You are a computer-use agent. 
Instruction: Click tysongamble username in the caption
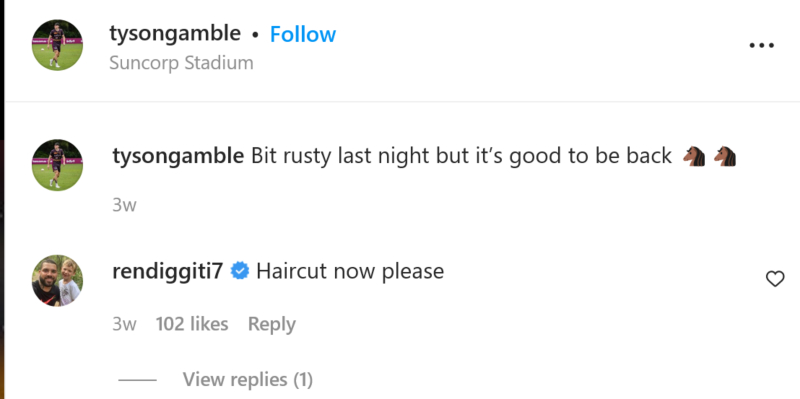(x=178, y=156)
